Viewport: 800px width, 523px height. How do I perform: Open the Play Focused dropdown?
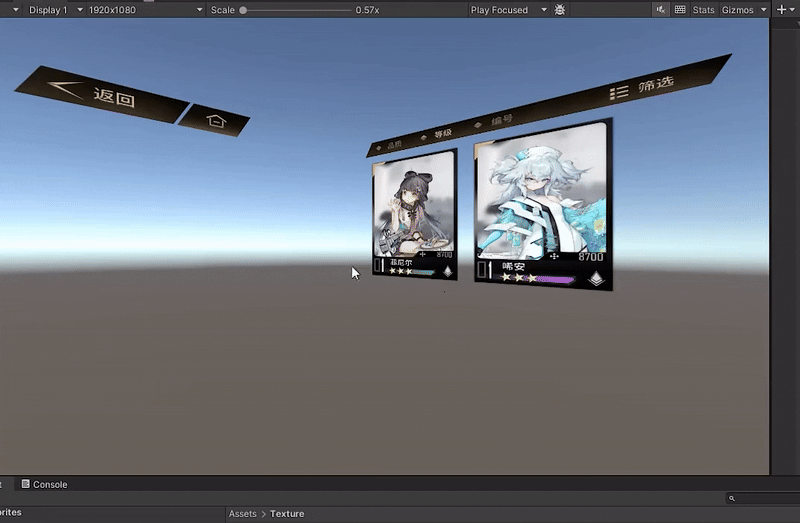508,10
